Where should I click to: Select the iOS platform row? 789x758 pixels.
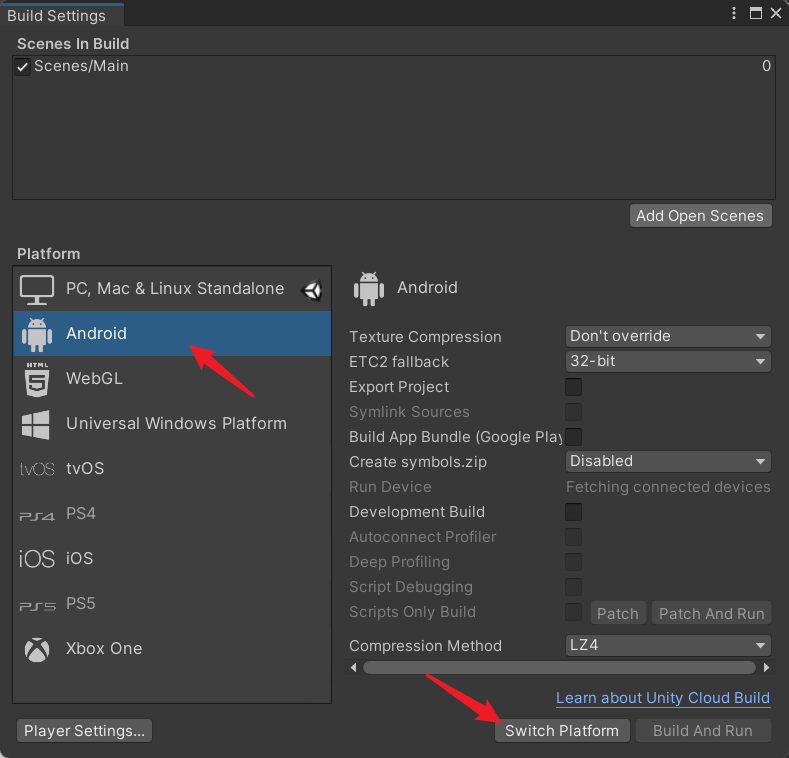pos(172,559)
